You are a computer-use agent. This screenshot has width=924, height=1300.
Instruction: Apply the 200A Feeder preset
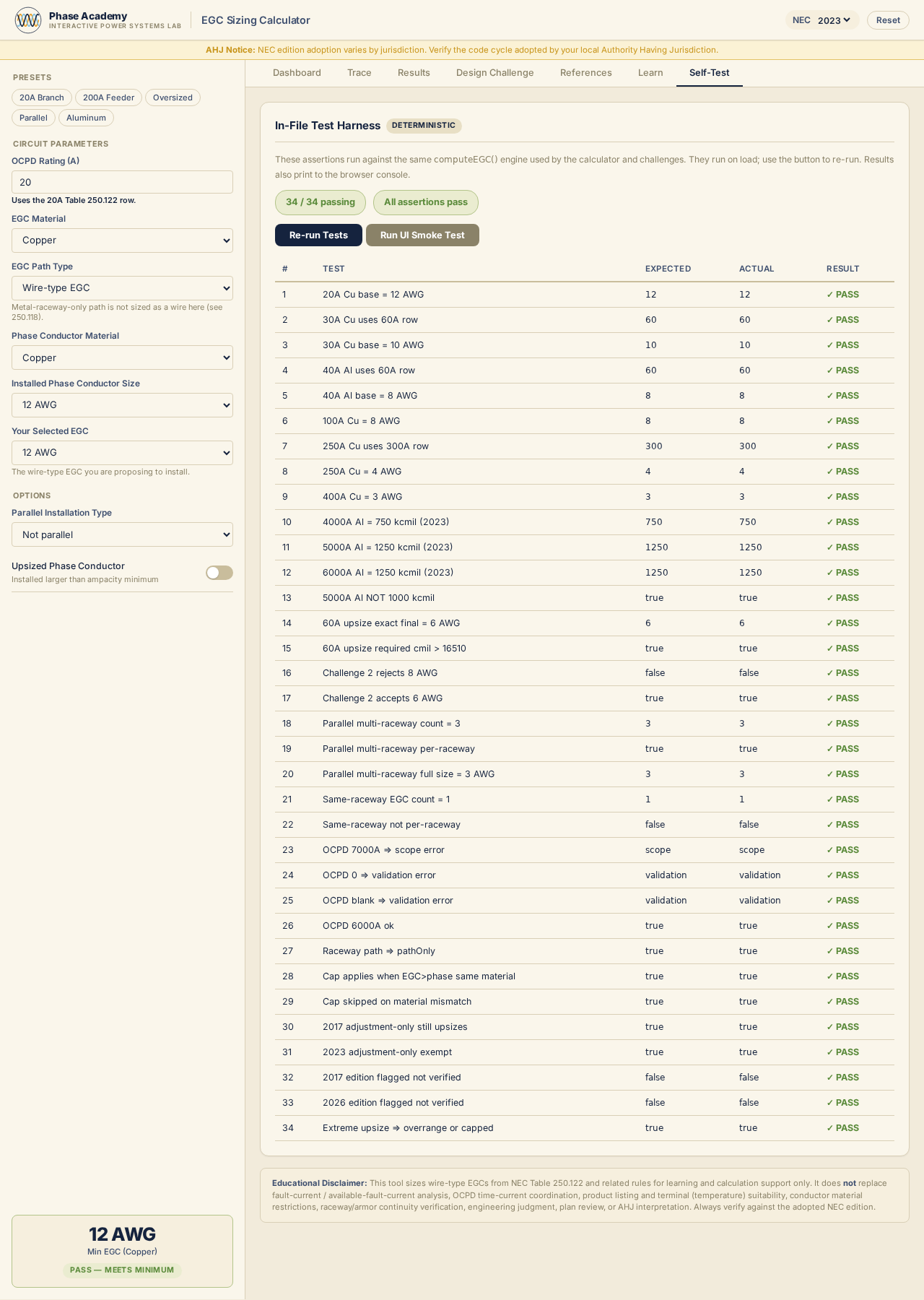point(109,97)
